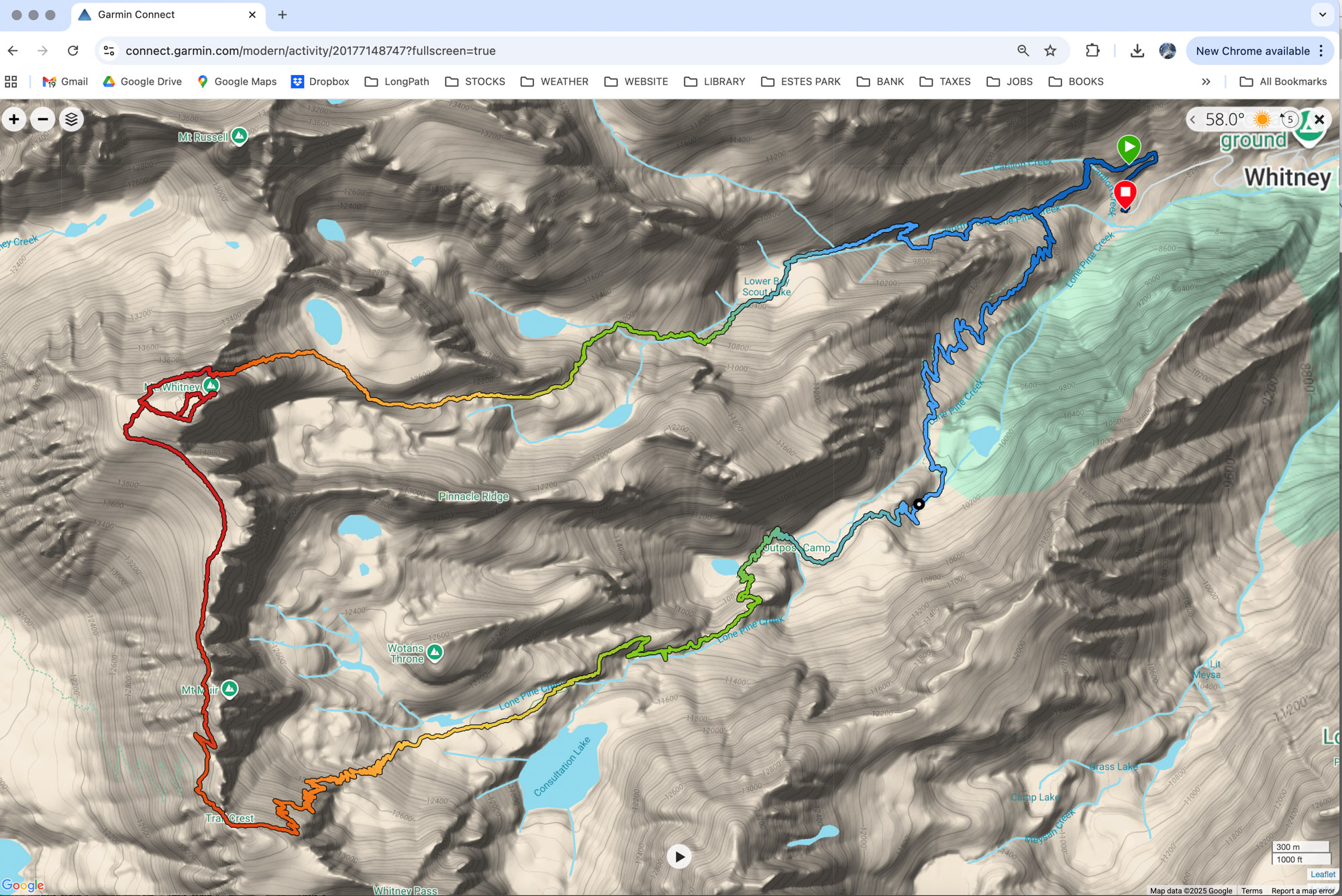The height and width of the screenshot is (896, 1342).
Task: Expand hidden bookmarks chevron
Action: point(1206,82)
